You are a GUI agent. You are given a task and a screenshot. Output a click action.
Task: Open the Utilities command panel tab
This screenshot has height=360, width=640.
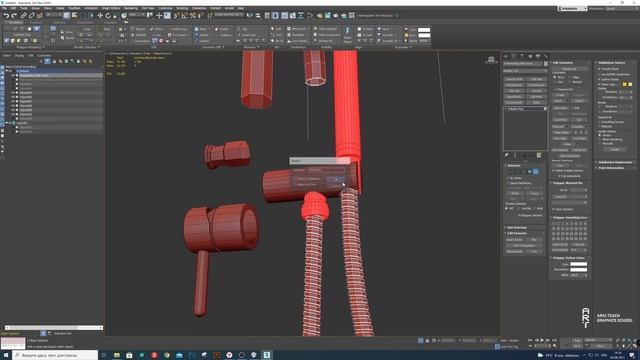click(x=546, y=56)
